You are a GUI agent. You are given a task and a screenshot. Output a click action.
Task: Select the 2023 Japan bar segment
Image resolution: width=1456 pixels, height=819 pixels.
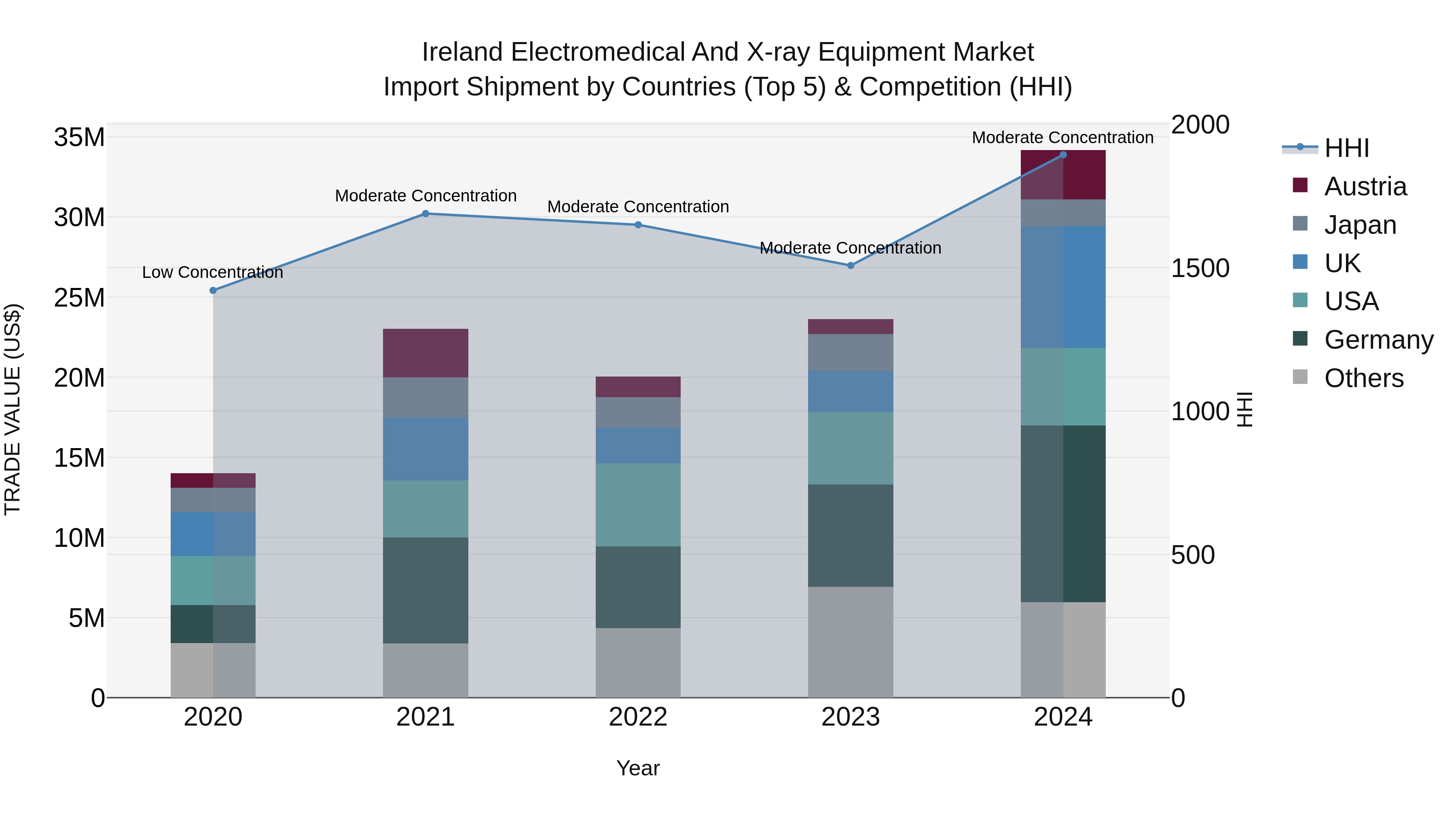(x=851, y=353)
